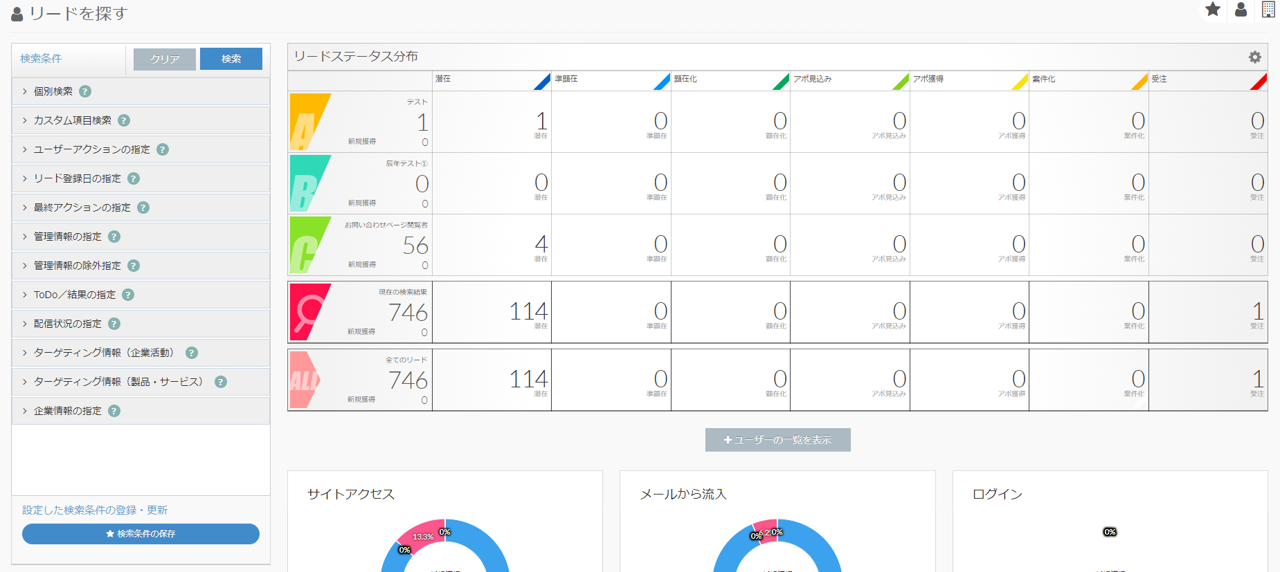Click the teal B segment icon
The width and height of the screenshot is (1280, 572).
click(x=308, y=183)
